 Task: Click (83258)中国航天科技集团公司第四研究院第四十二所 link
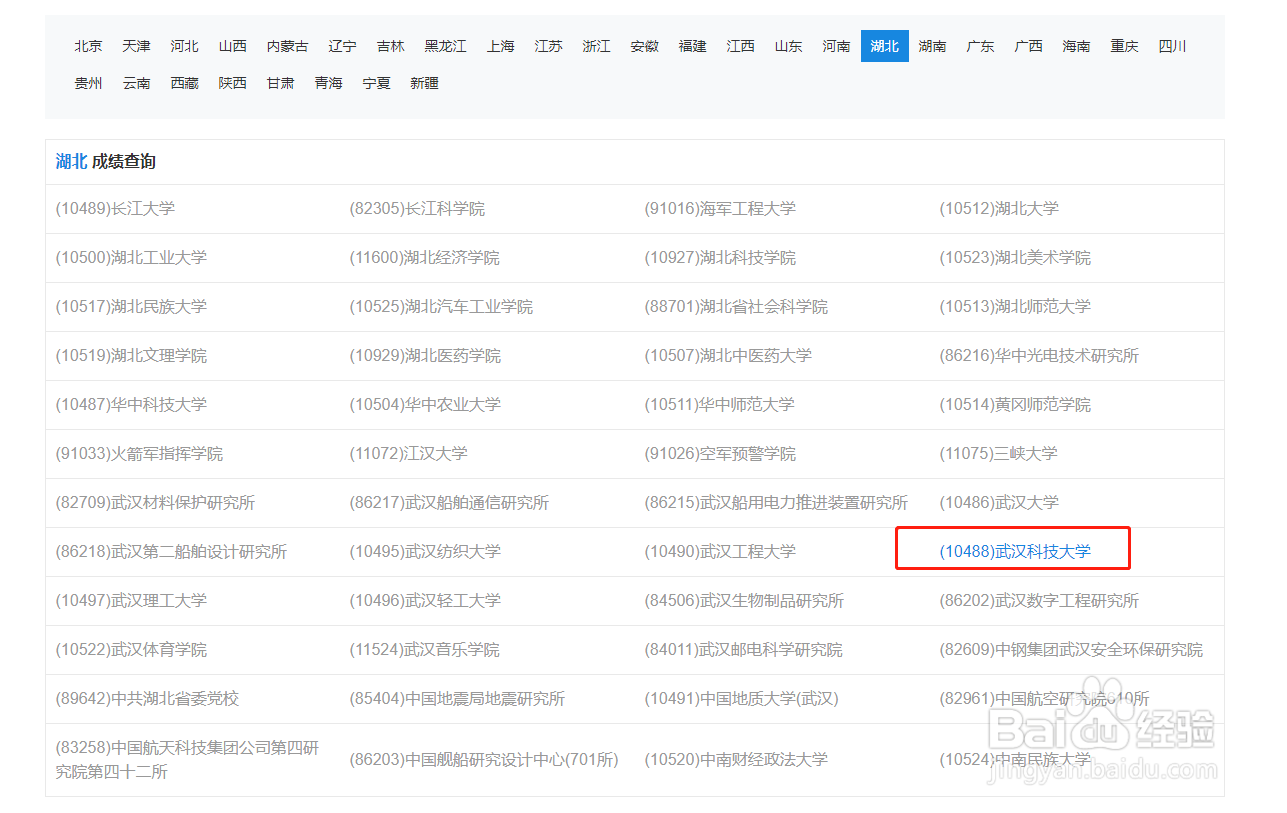[x=187, y=760]
